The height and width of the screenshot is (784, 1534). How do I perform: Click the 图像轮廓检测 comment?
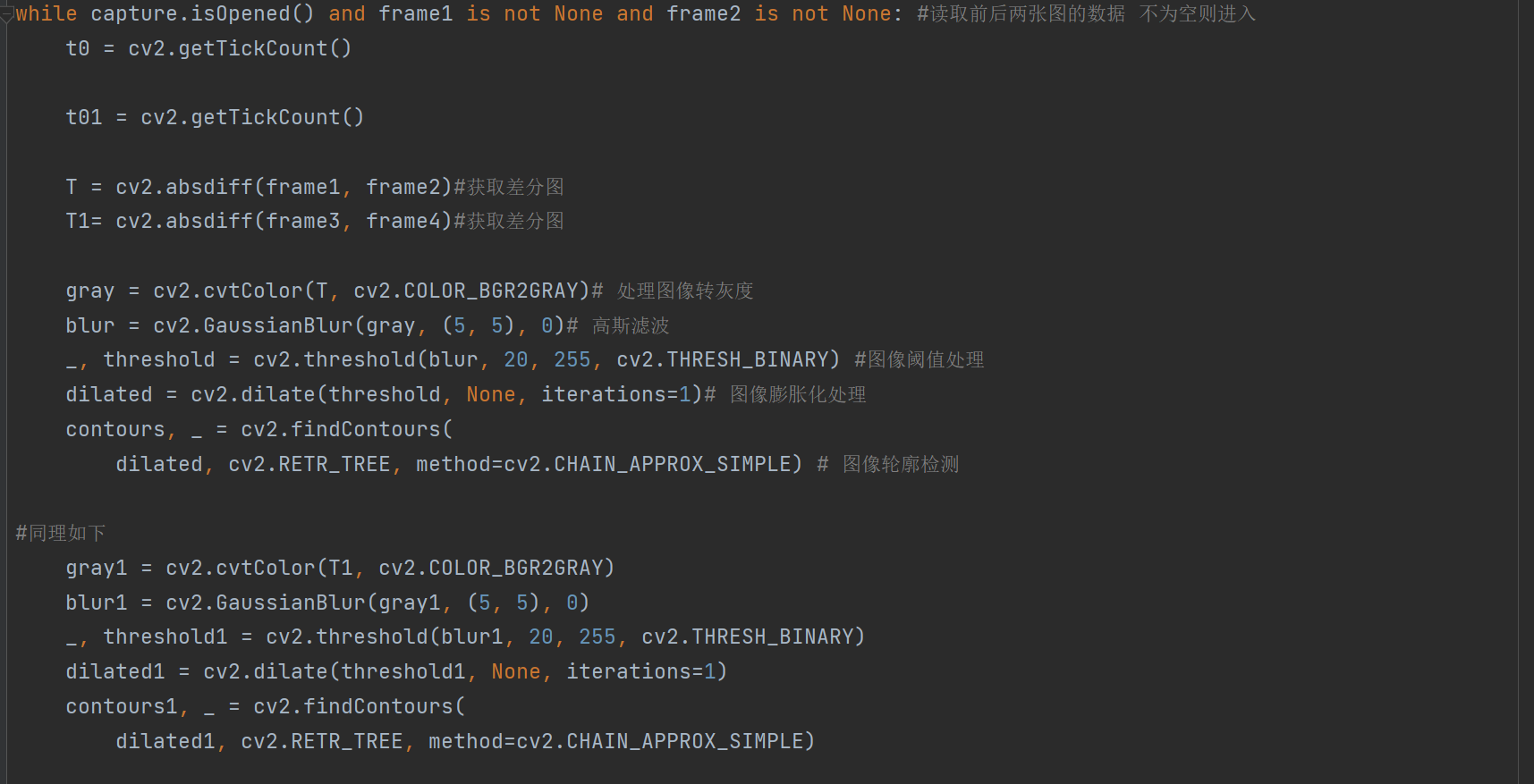(x=900, y=464)
